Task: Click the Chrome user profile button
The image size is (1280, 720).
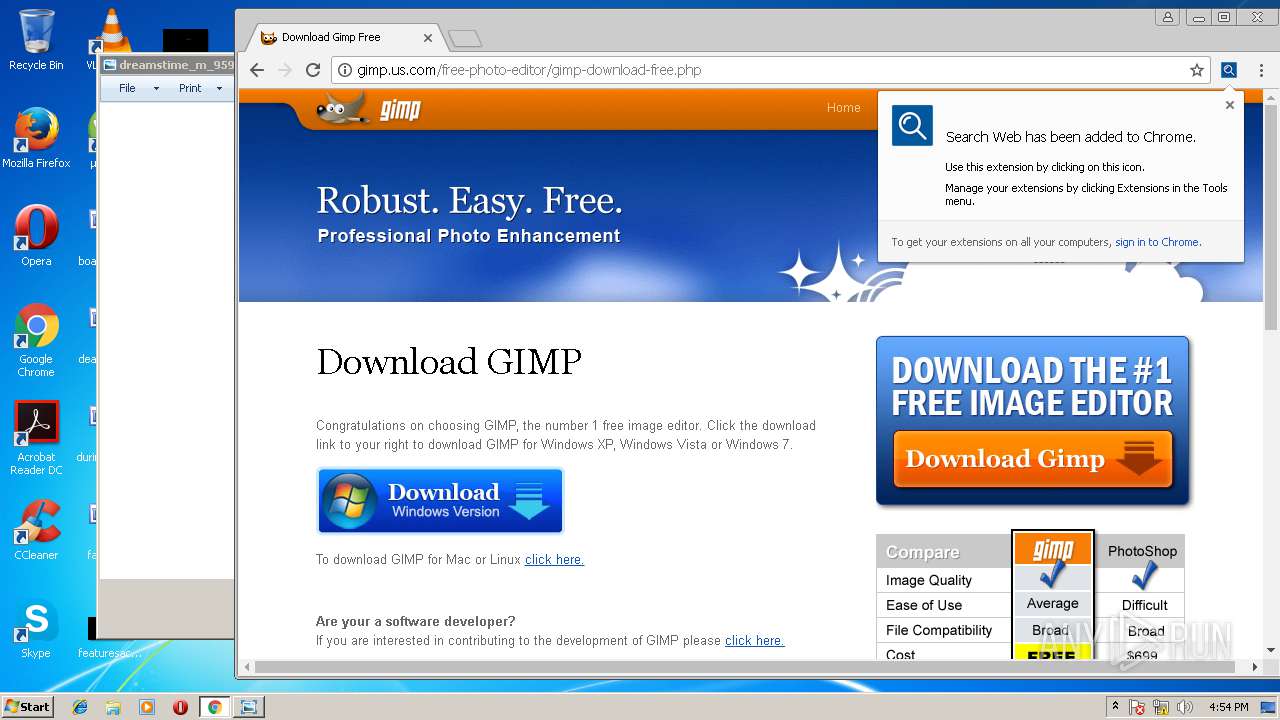Action: coord(1167,17)
